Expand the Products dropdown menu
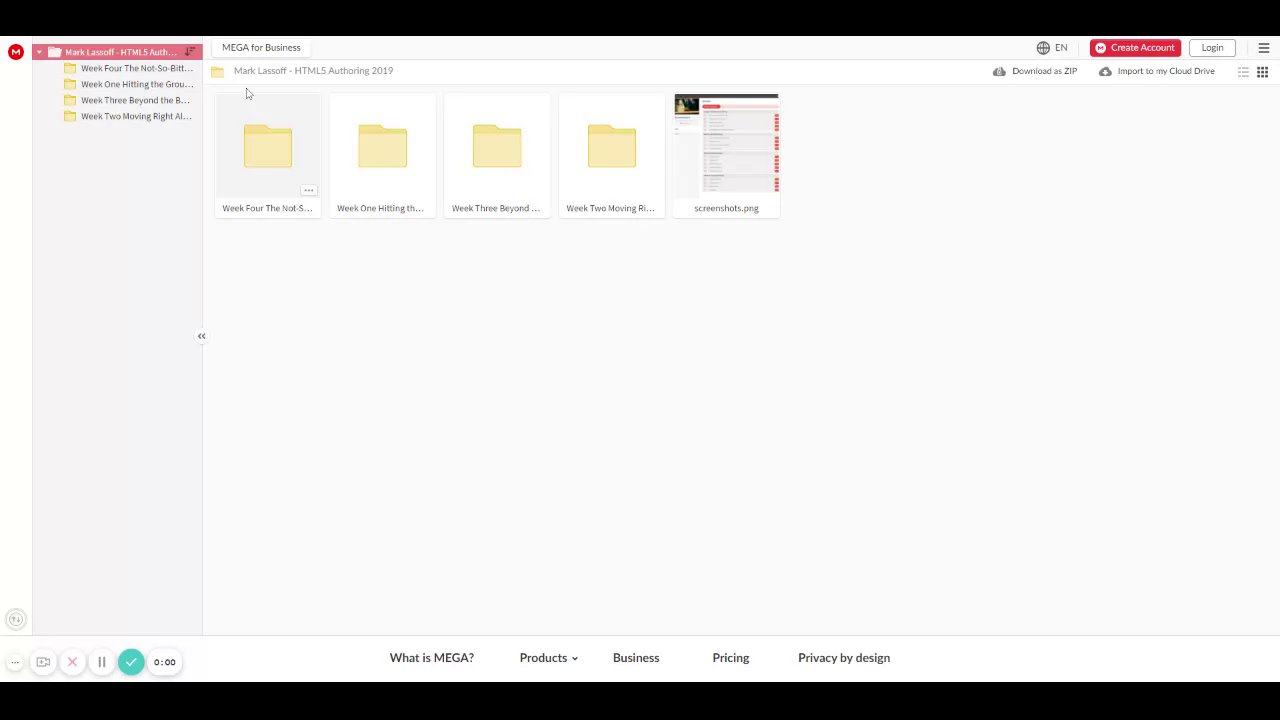 [x=548, y=658]
